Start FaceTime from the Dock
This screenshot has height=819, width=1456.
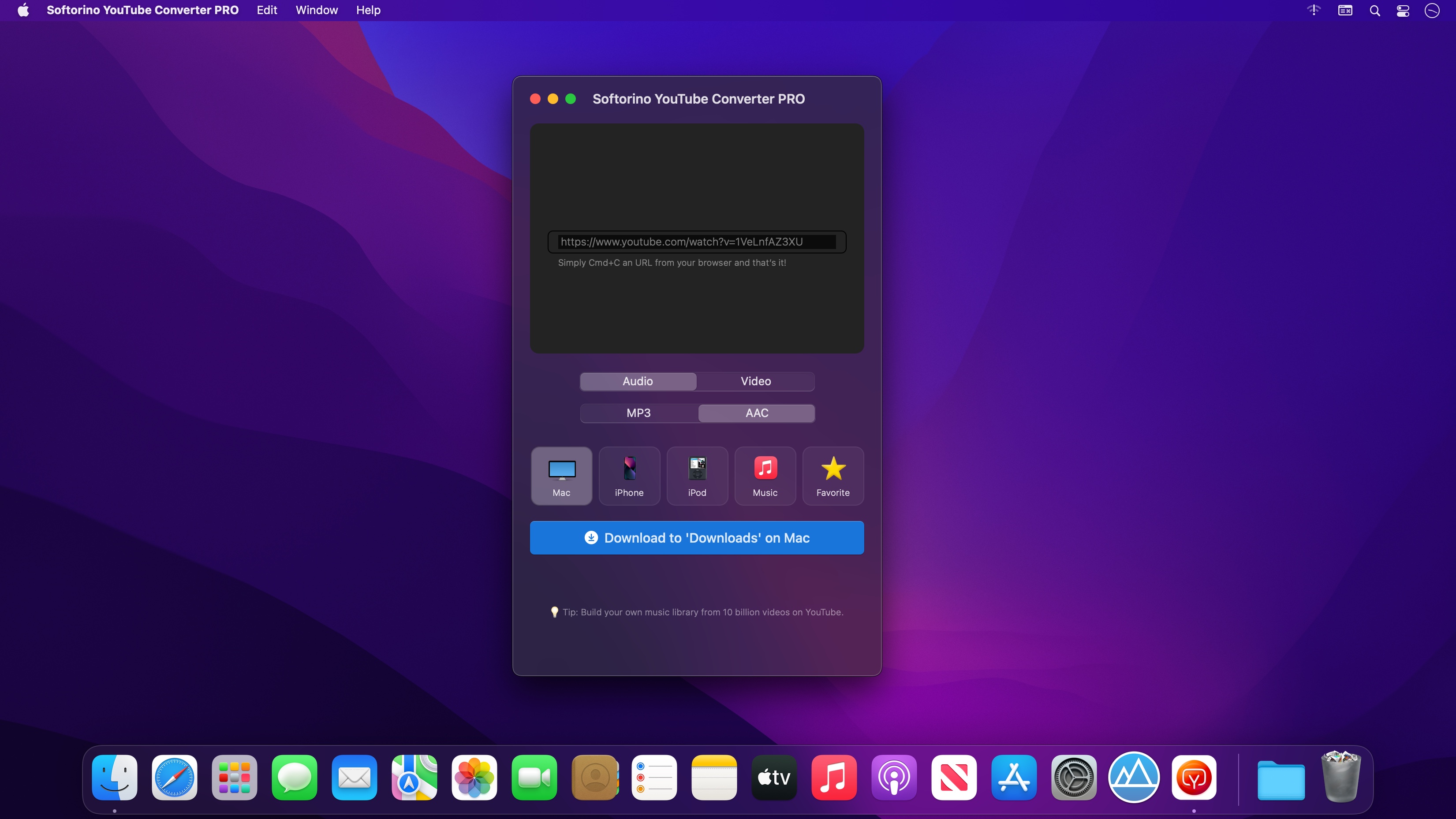534,778
